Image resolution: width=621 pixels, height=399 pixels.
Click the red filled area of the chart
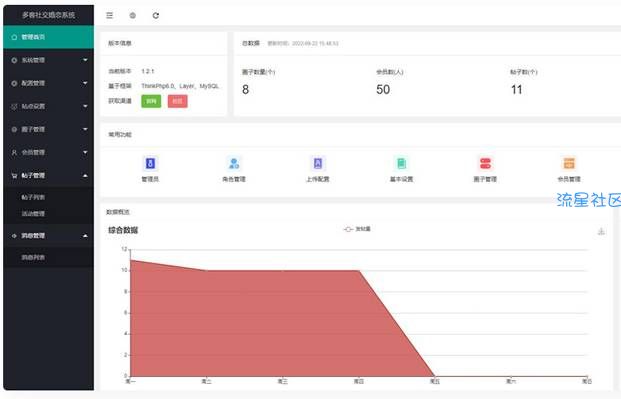point(257,321)
